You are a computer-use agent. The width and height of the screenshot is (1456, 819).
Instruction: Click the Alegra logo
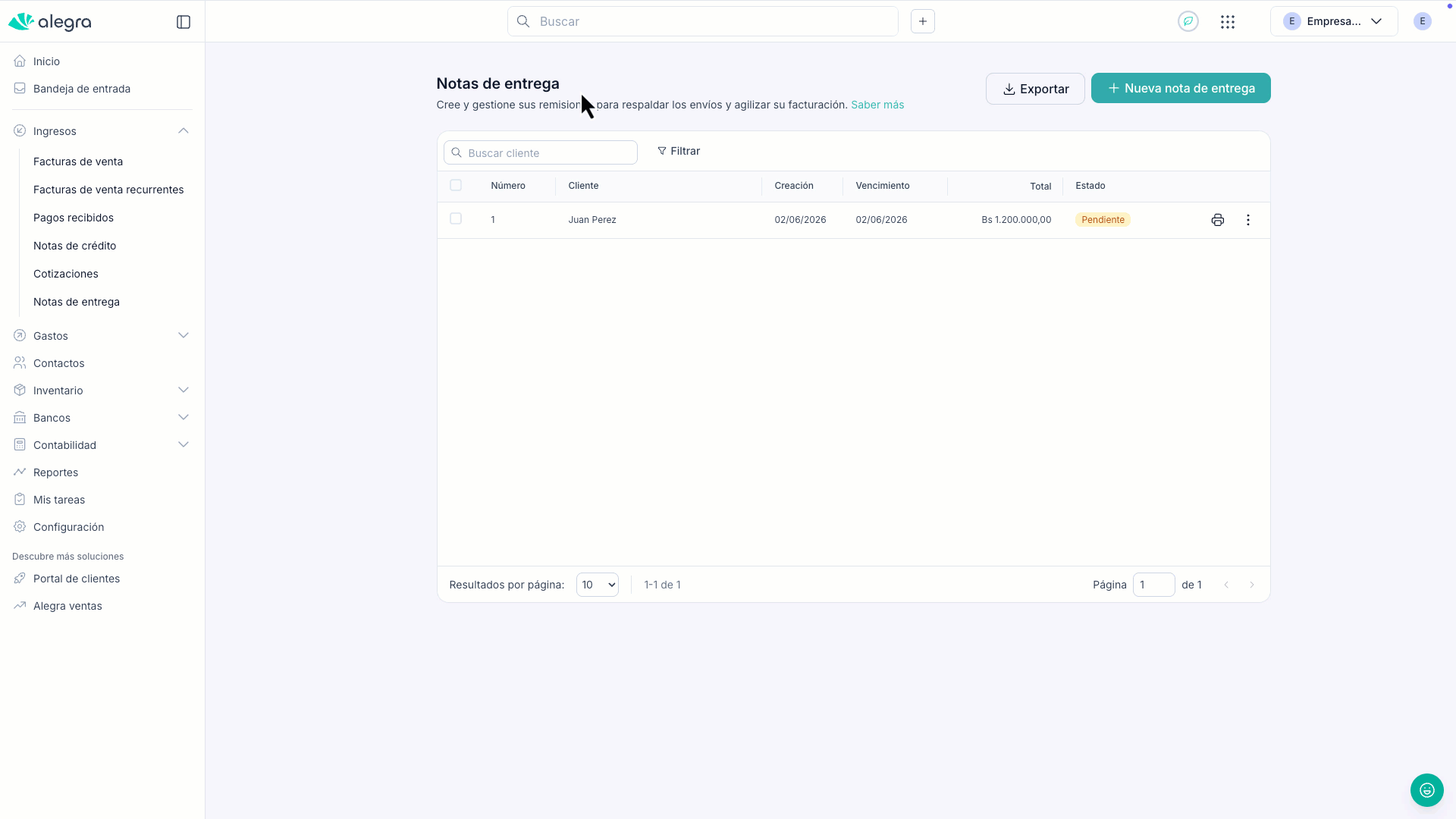[50, 22]
